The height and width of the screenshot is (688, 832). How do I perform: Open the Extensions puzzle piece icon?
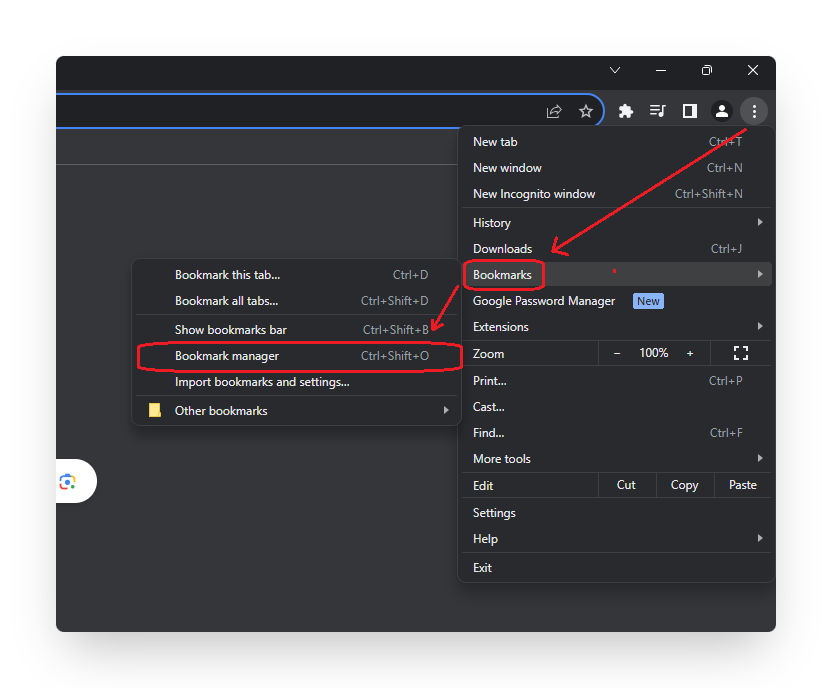pos(626,111)
